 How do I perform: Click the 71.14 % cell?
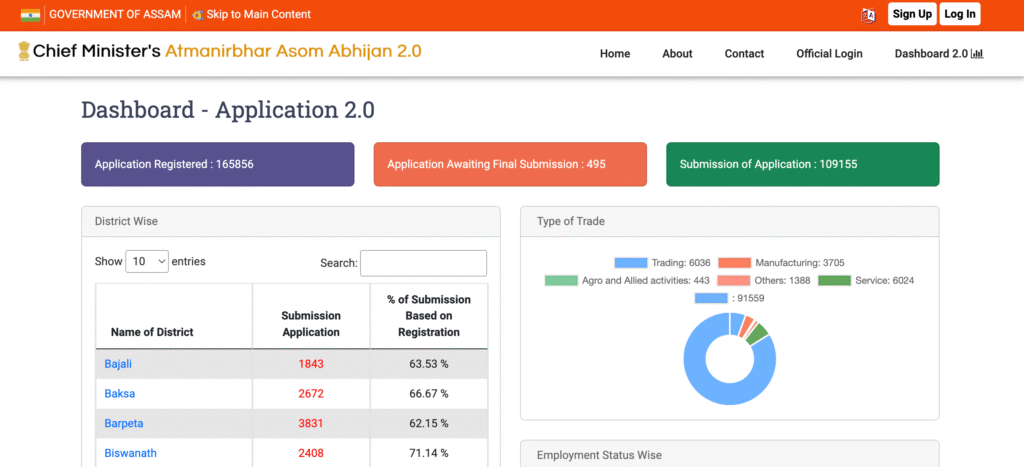pyautogui.click(x=429, y=453)
